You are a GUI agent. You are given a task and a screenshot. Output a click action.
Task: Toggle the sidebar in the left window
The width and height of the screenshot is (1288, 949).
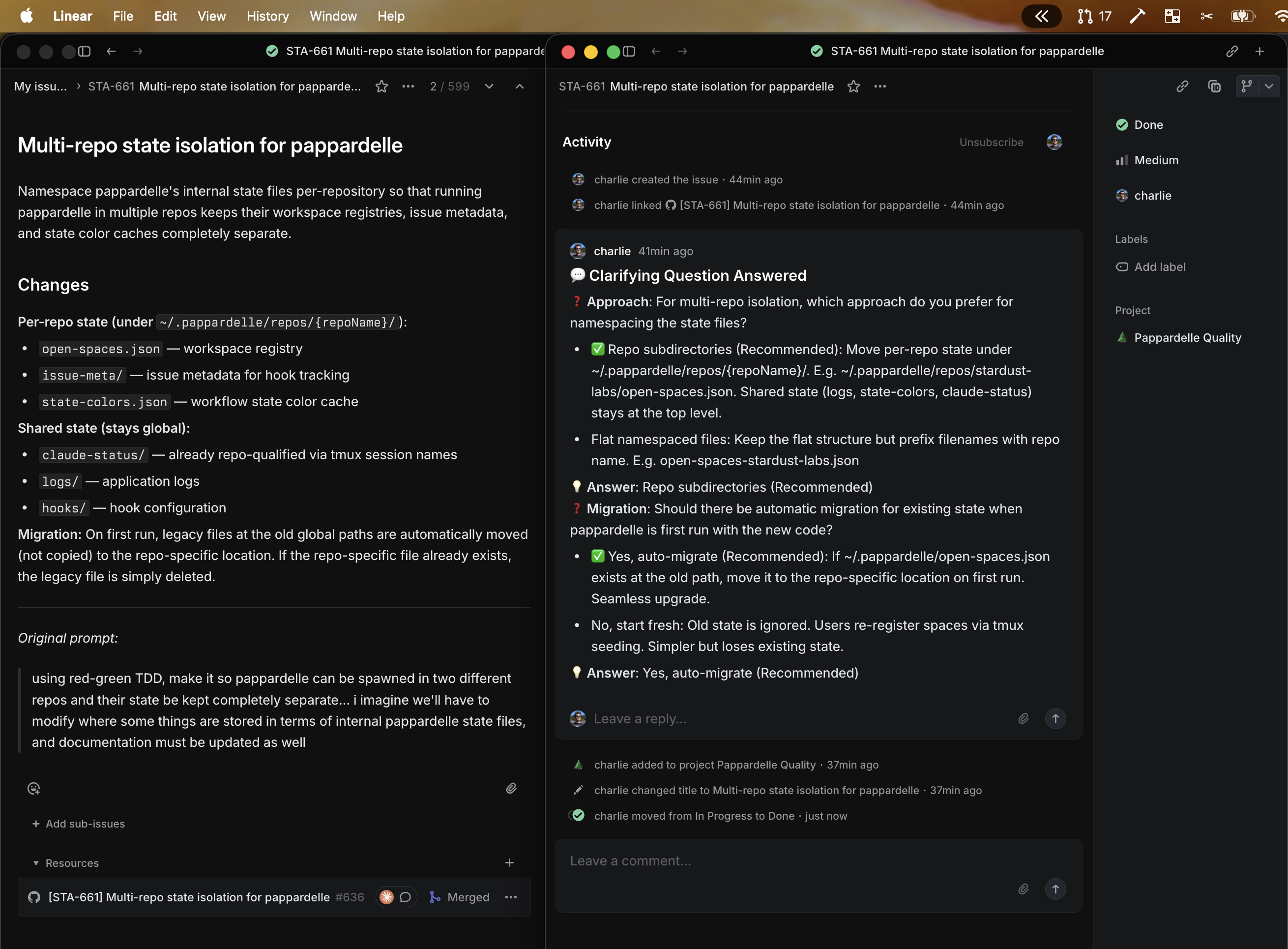point(85,52)
